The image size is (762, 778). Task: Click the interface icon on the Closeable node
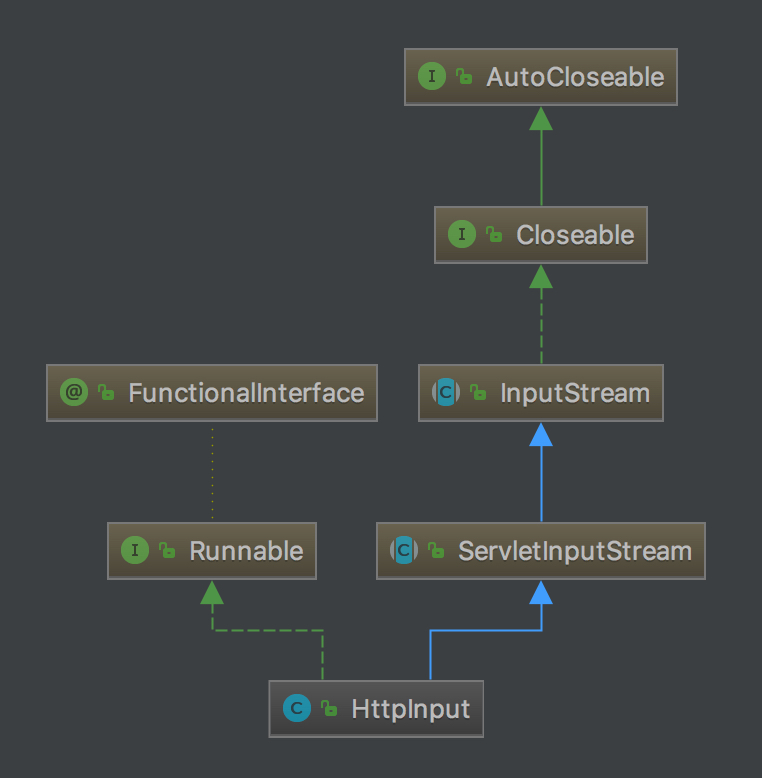coord(461,234)
